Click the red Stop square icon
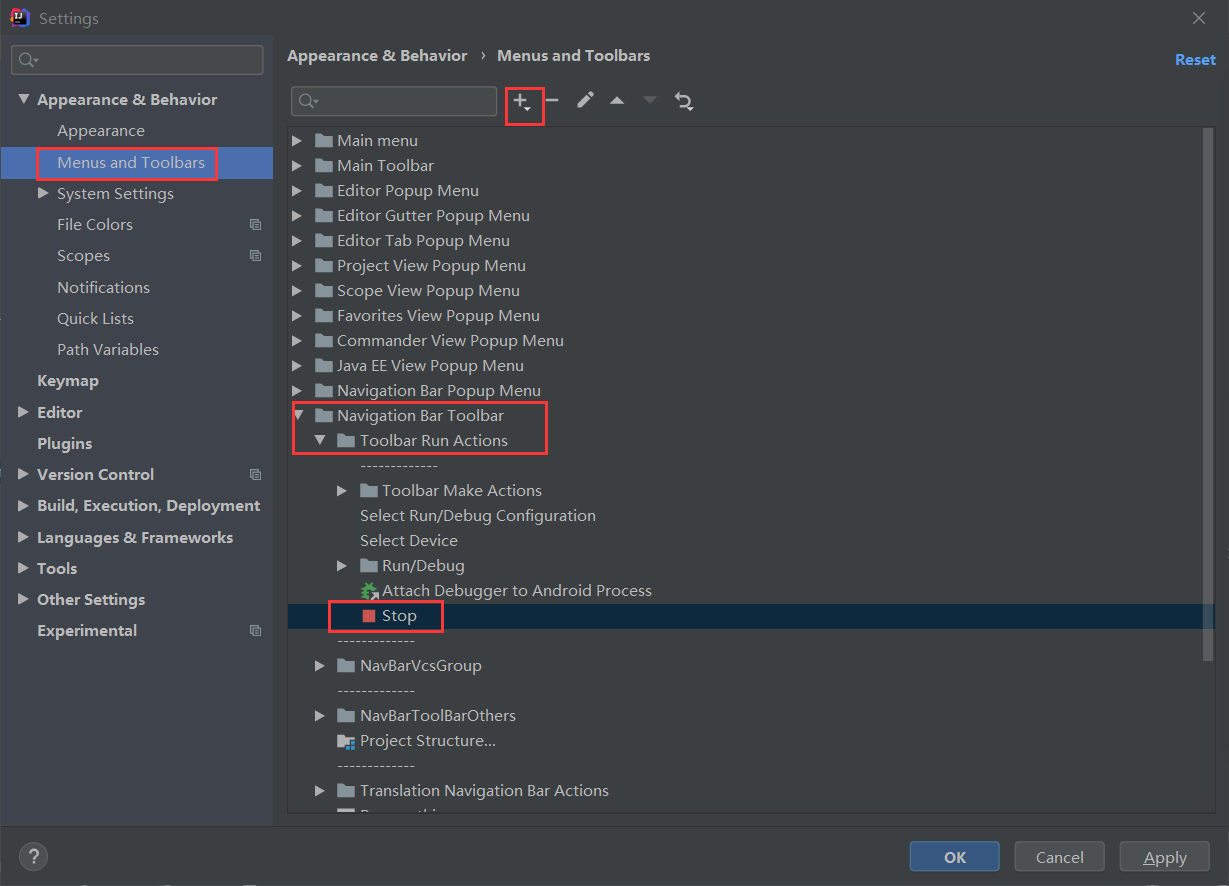Viewport: 1229px width, 886px height. coord(369,616)
